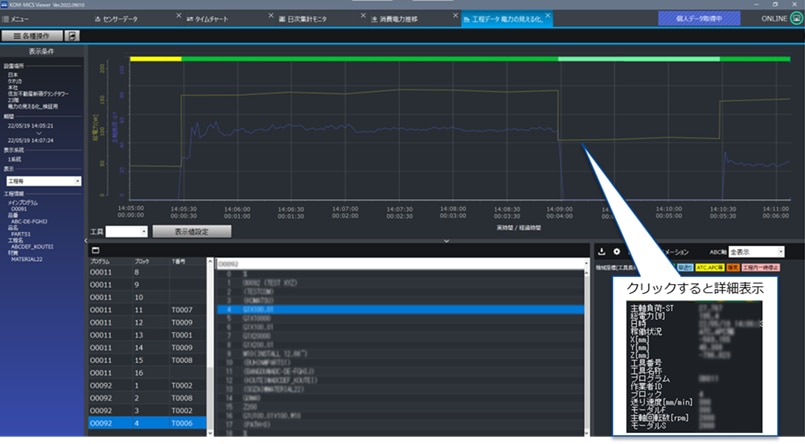Click the yellow segment of the status bar
This screenshot has height=444, width=805.
(x=155, y=59)
